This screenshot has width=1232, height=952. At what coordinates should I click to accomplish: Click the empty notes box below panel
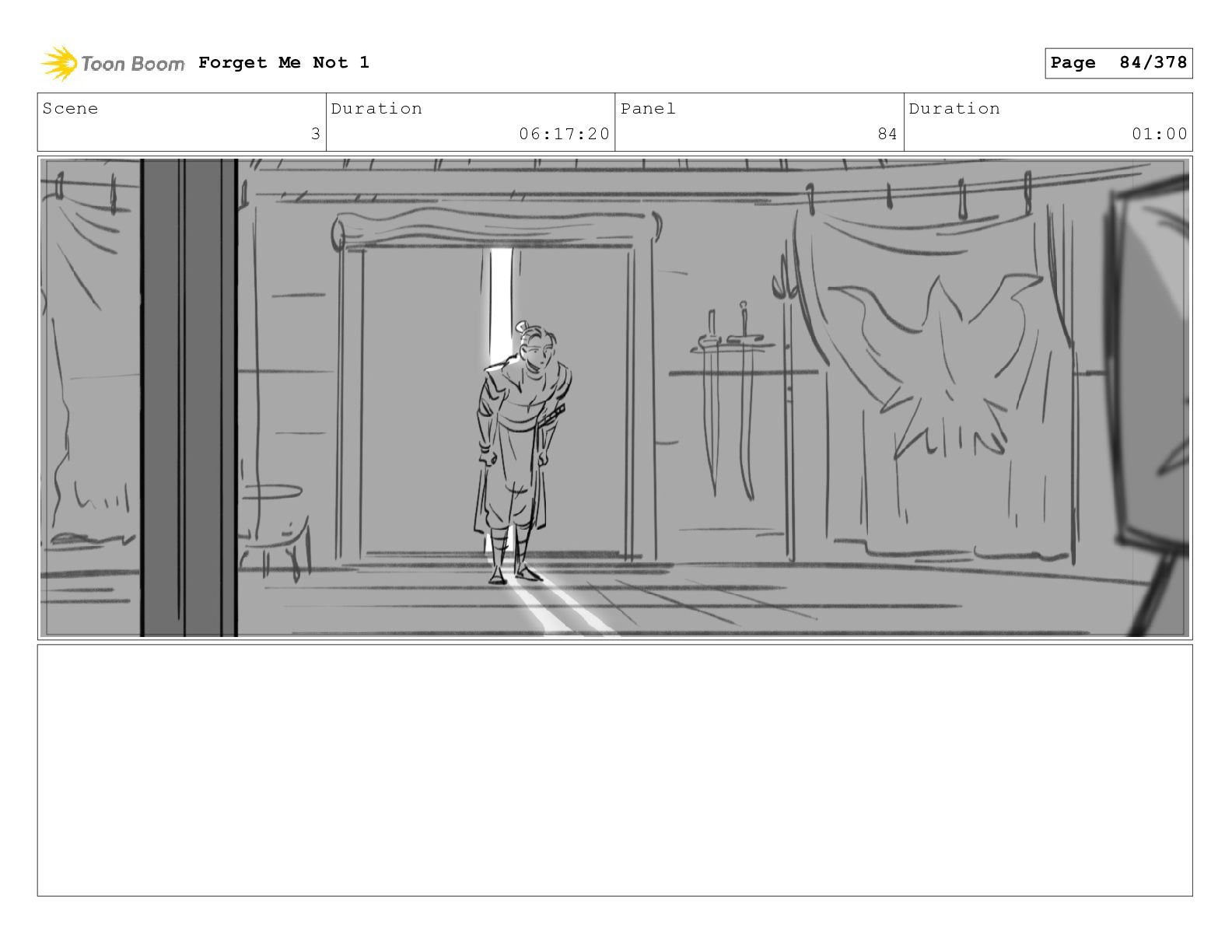click(614, 770)
